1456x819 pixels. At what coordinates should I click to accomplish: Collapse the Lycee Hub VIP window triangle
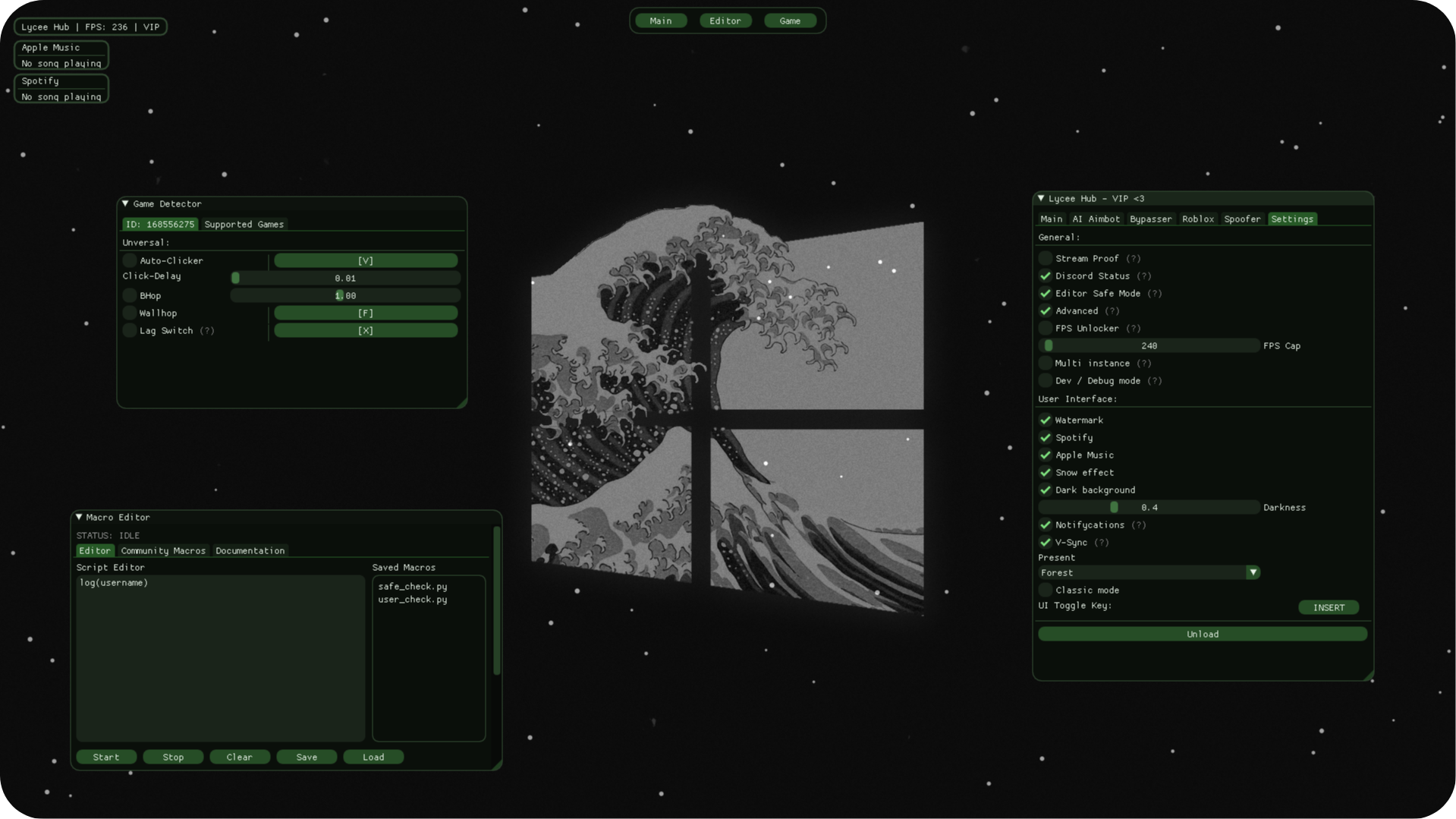point(1041,198)
